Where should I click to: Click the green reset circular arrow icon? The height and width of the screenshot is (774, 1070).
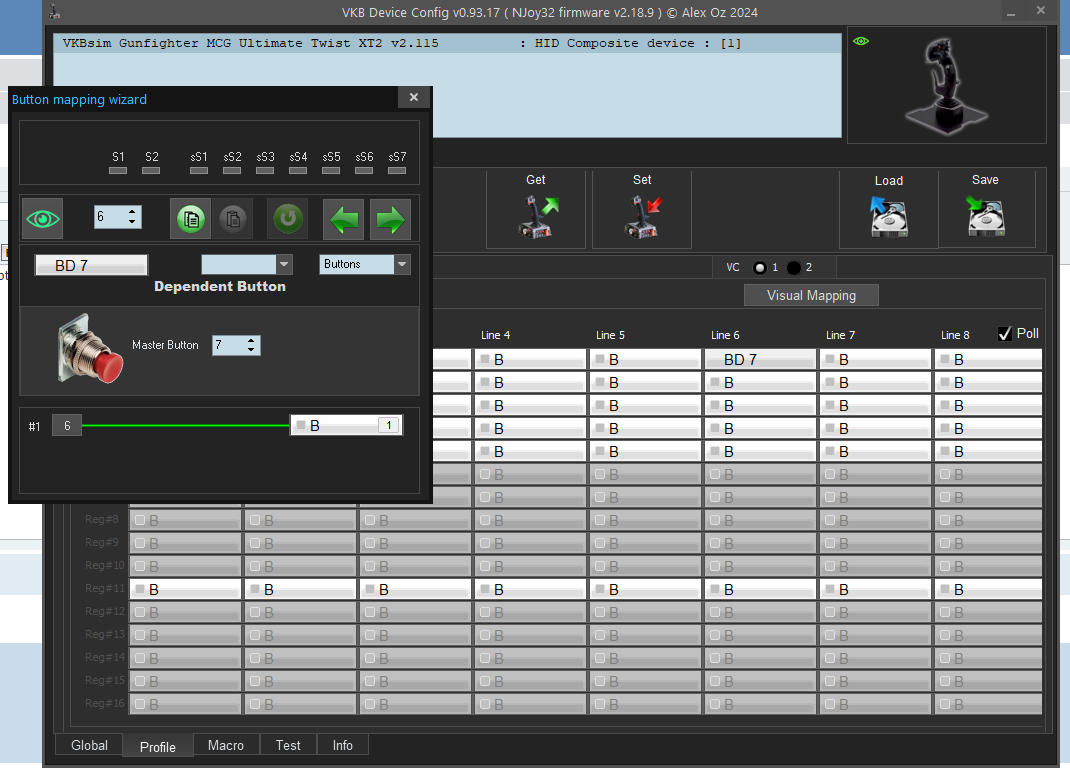tap(287, 219)
